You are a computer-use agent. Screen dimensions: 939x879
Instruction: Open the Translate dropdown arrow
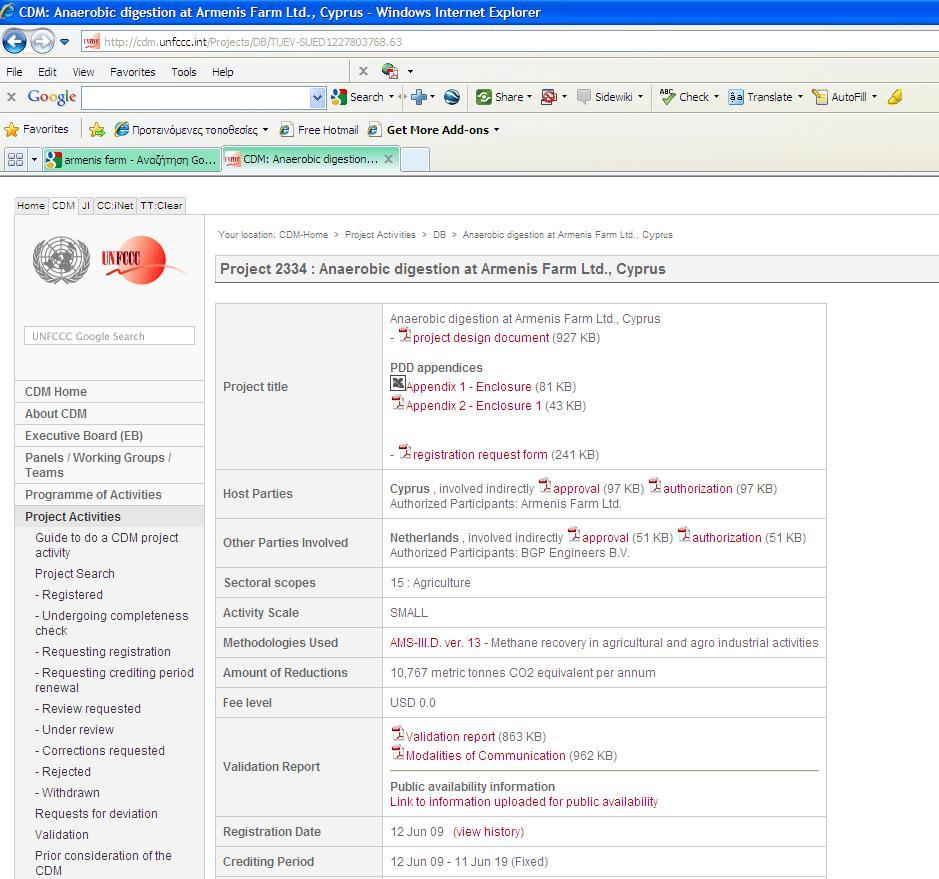pos(800,97)
